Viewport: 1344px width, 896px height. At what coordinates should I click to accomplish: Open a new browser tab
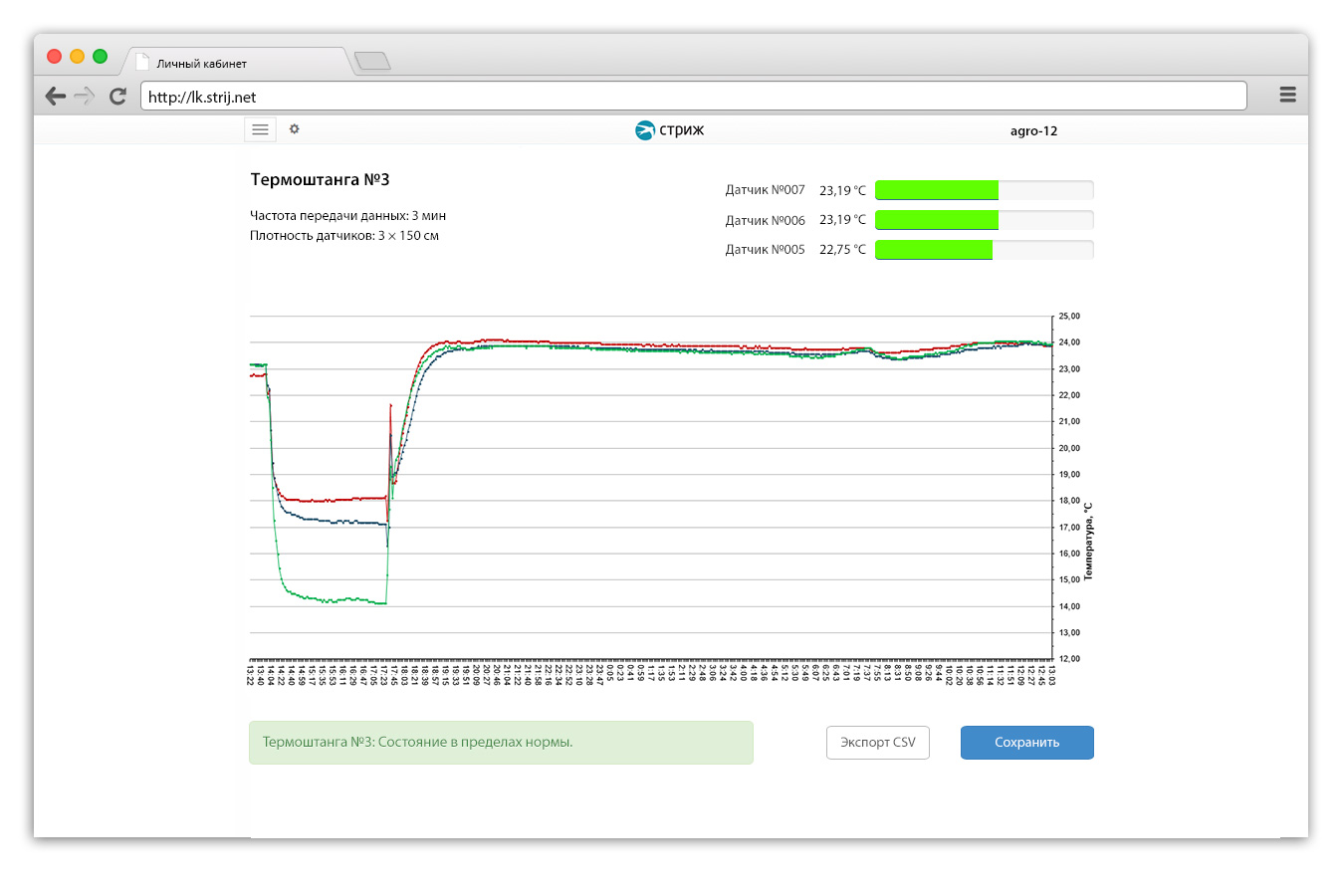coord(372,62)
